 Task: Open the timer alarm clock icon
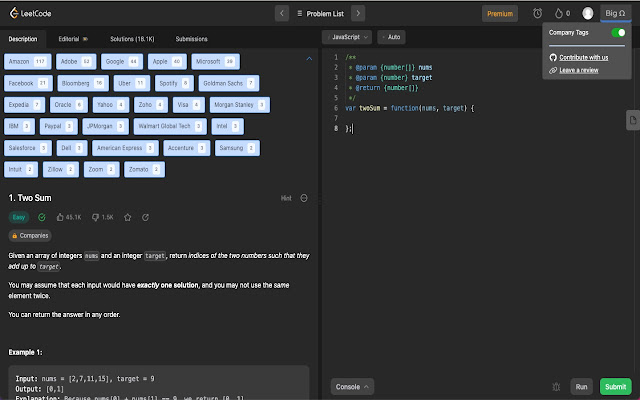[537, 13]
